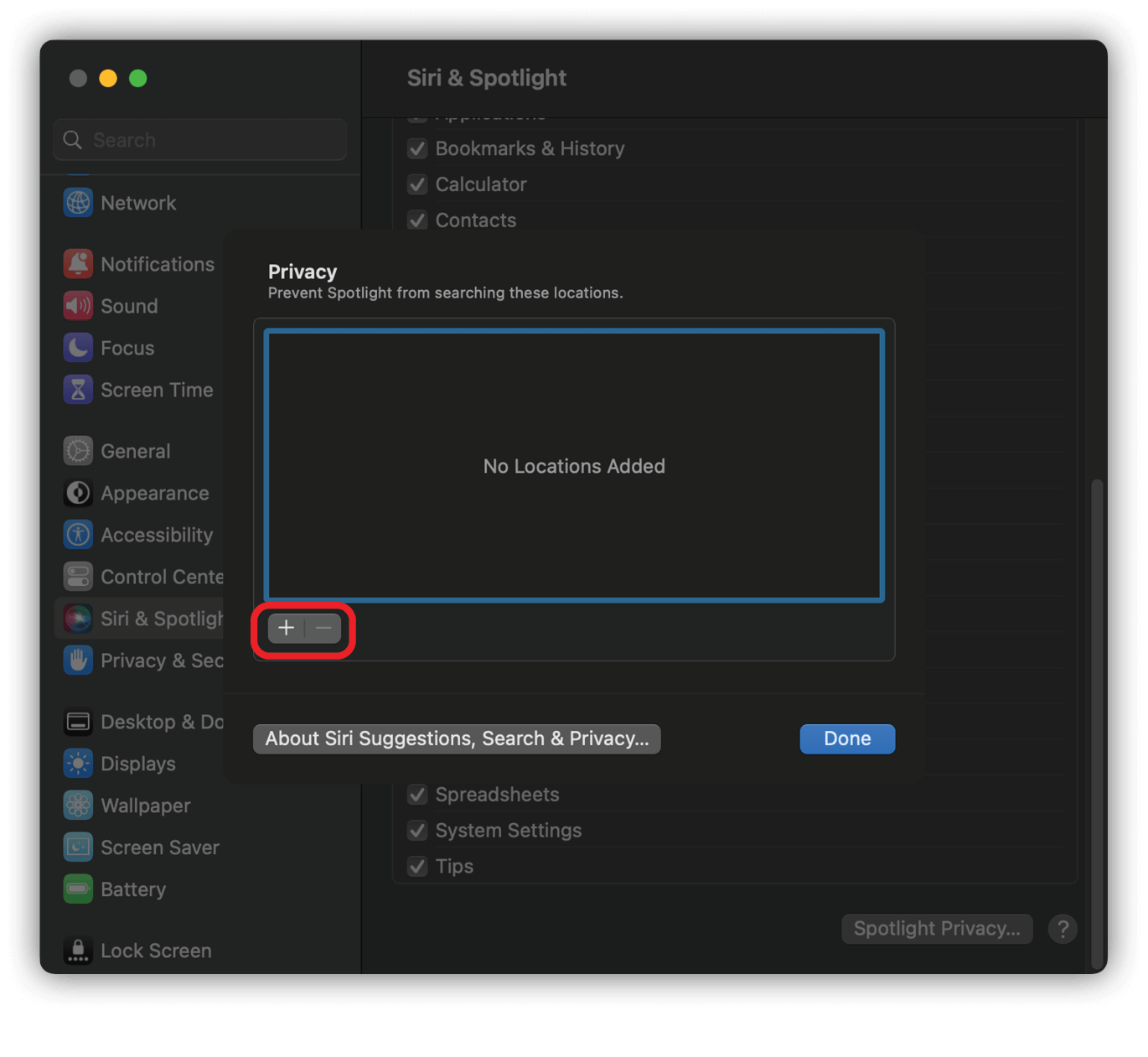The width and height of the screenshot is (1148, 1057).
Task: Toggle the Contacts checkbox
Action: [417, 220]
